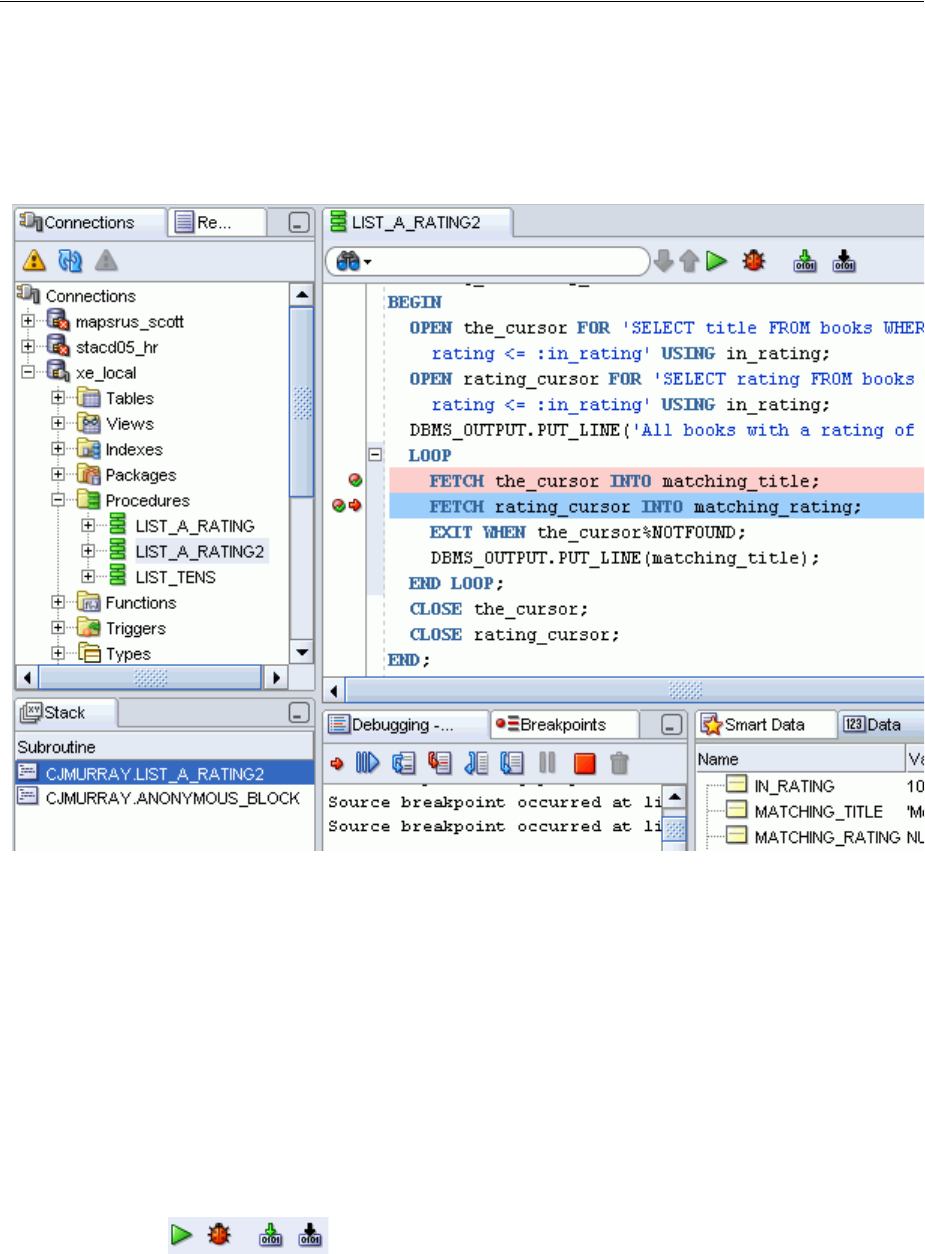Select the Debugging log tab
The width and height of the screenshot is (925, 1254).
coord(405,724)
